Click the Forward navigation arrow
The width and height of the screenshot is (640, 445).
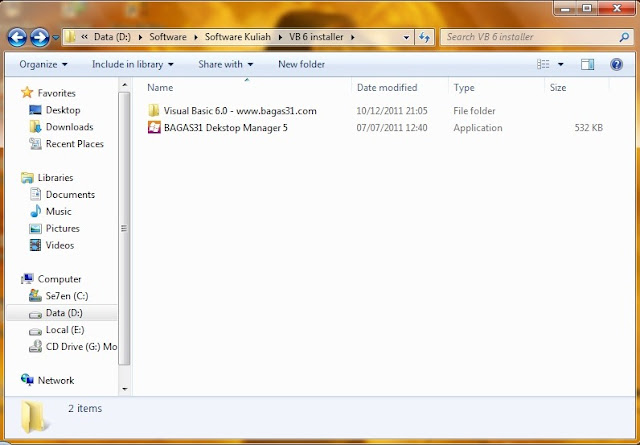(40, 38)
